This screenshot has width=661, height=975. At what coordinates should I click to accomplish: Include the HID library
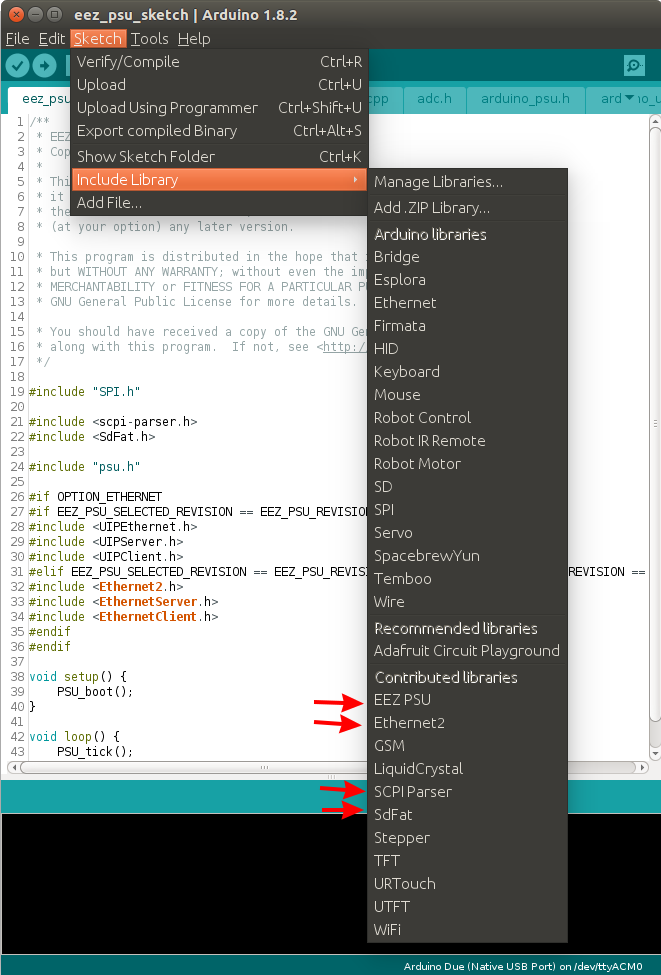pos(468,349)
